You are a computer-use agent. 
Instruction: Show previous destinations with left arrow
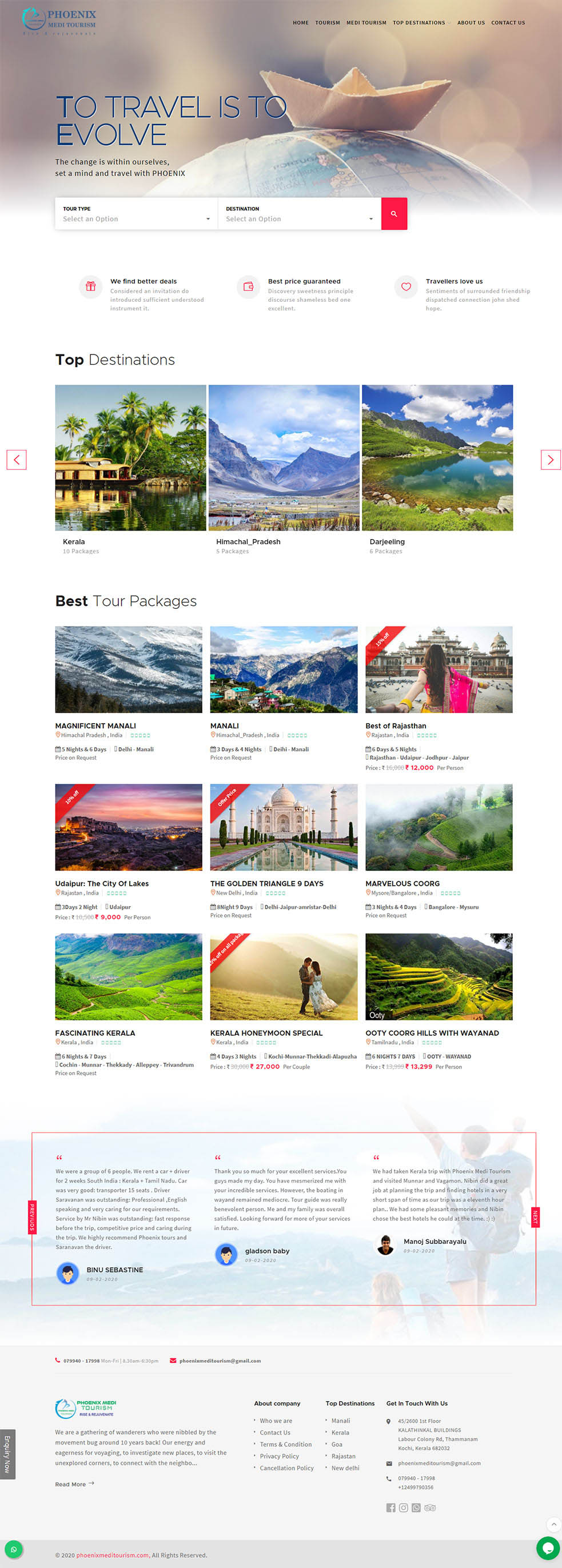[17, 460]
